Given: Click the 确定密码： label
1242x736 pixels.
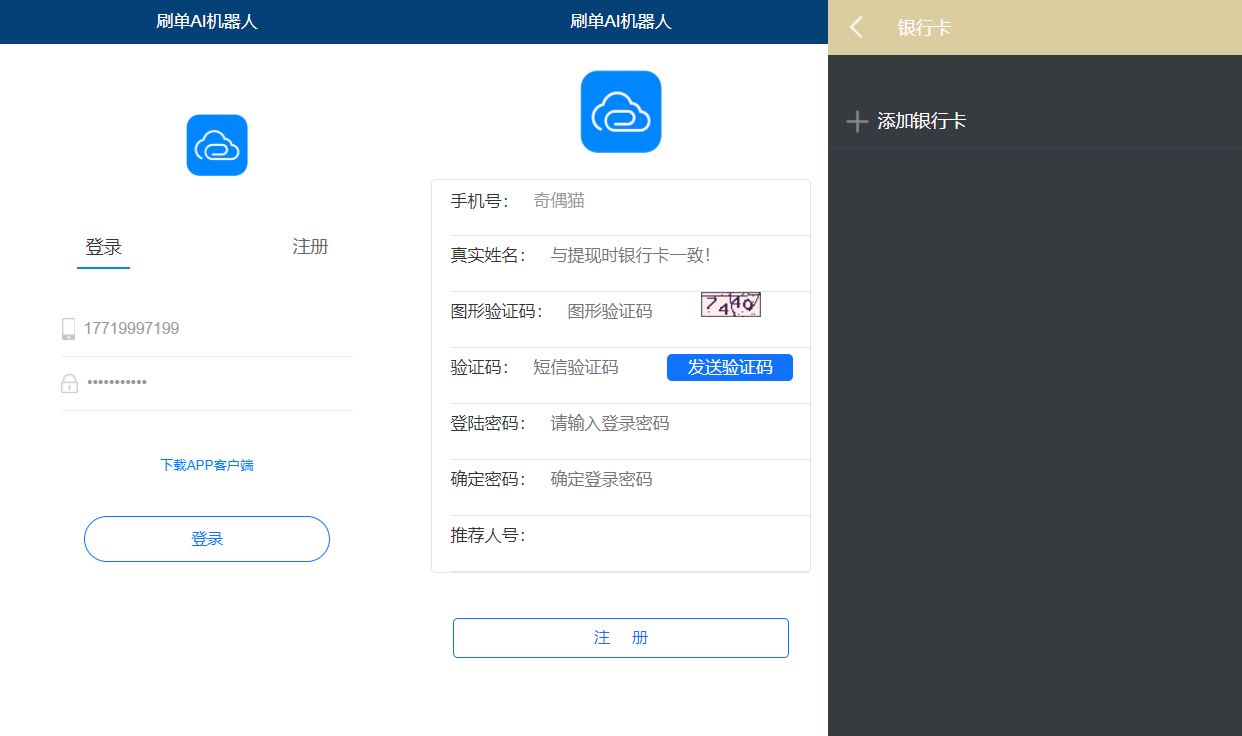Looking at the screenshot, I should (x=489, y=480).
